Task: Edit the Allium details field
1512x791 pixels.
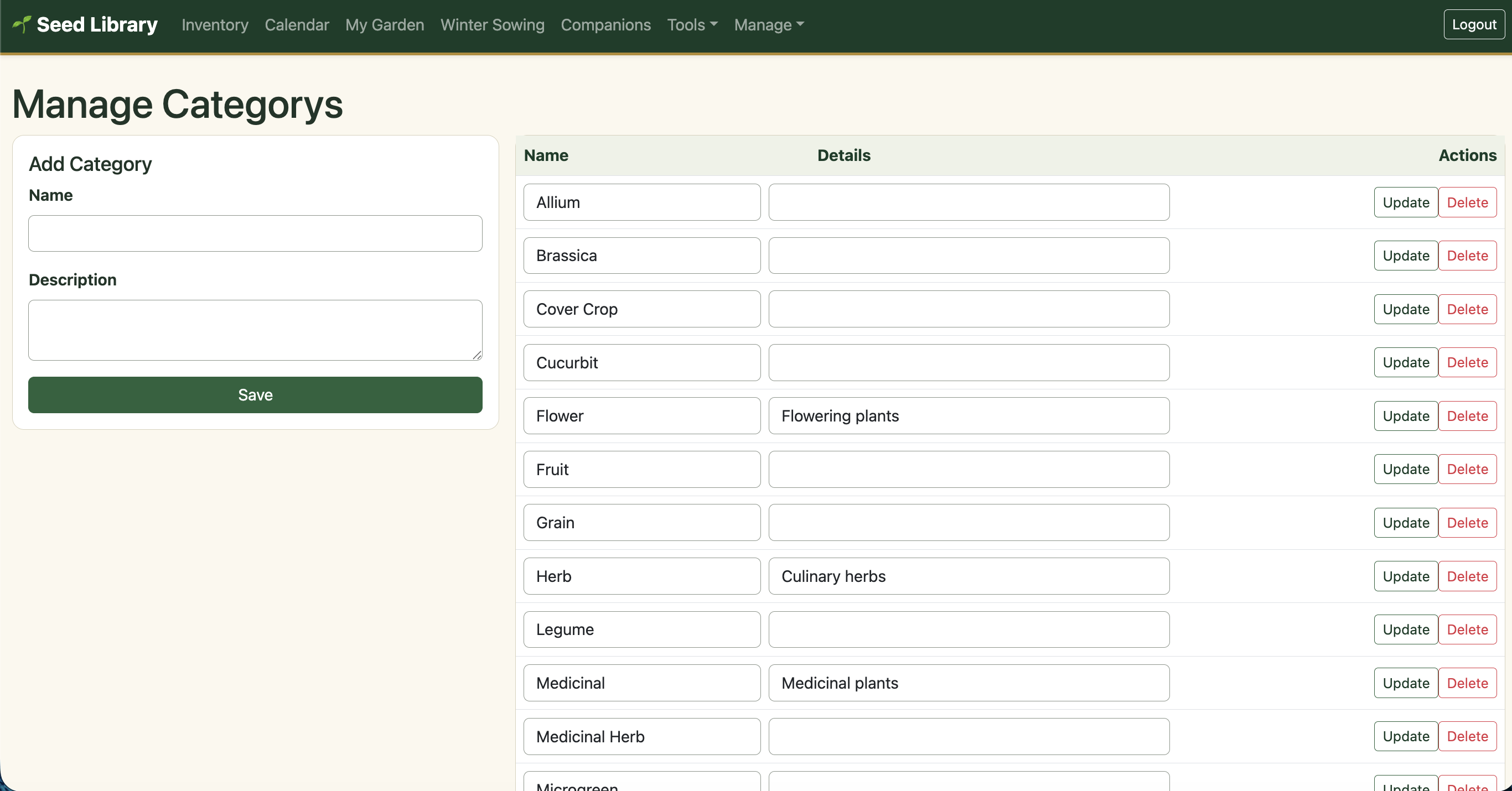Action: [969, 202]
